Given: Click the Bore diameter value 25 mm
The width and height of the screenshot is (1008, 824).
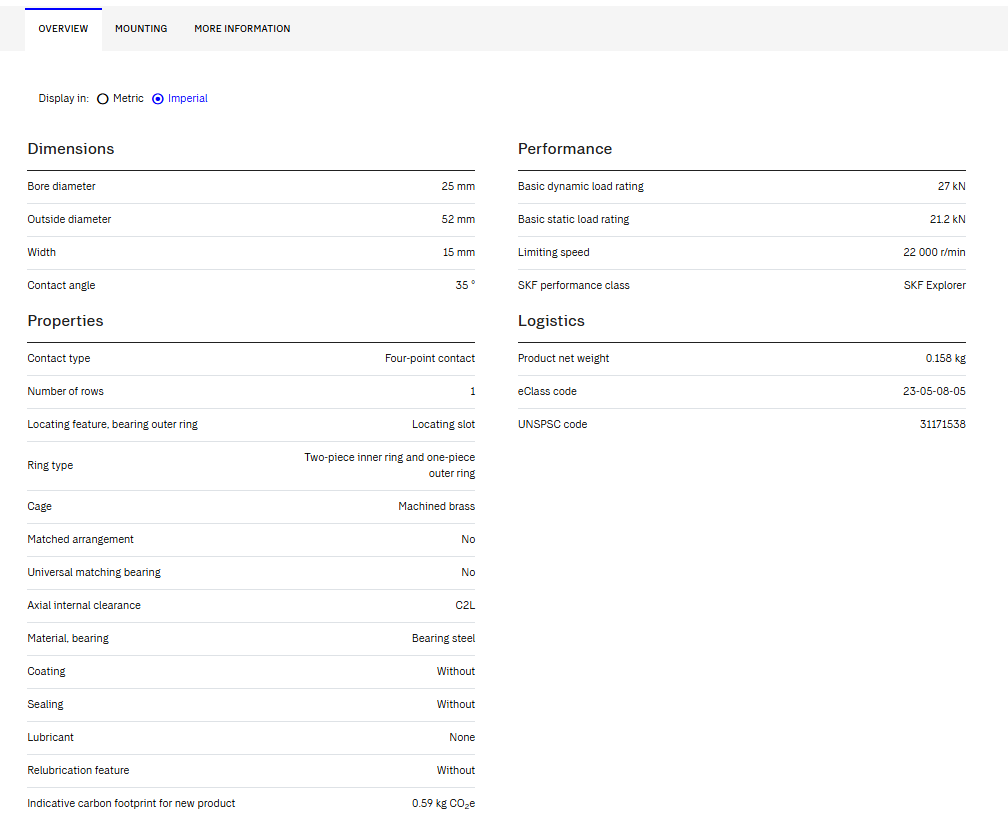Looking at the screenshot, I should coord(458,186).
